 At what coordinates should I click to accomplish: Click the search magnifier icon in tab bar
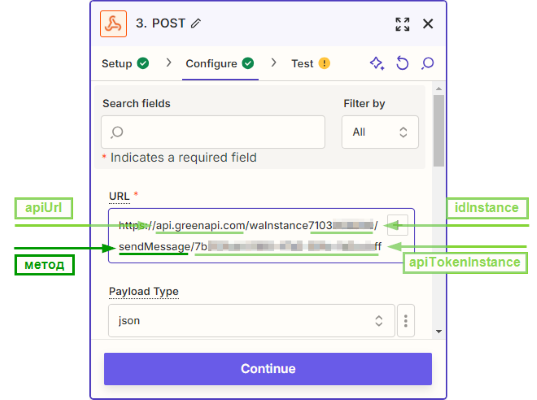tap(427, 63)
